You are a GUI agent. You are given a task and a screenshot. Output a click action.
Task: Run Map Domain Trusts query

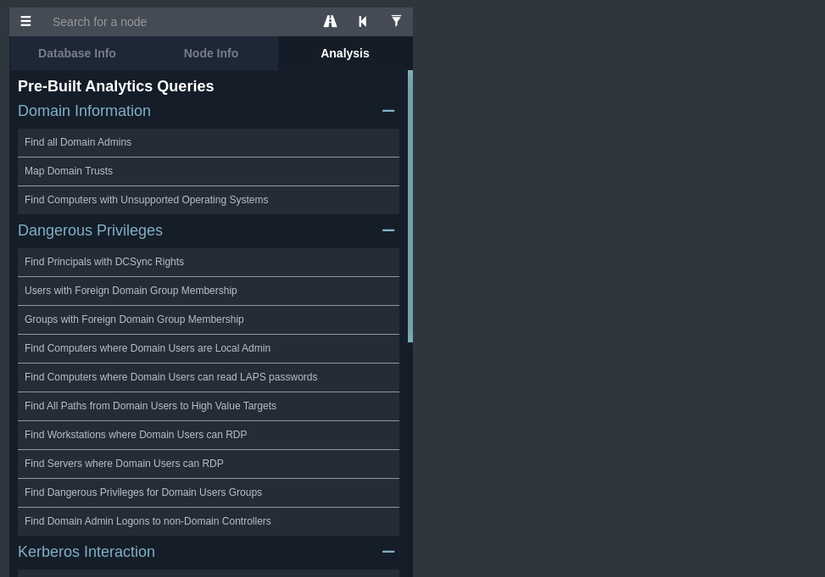click(208, 171)
